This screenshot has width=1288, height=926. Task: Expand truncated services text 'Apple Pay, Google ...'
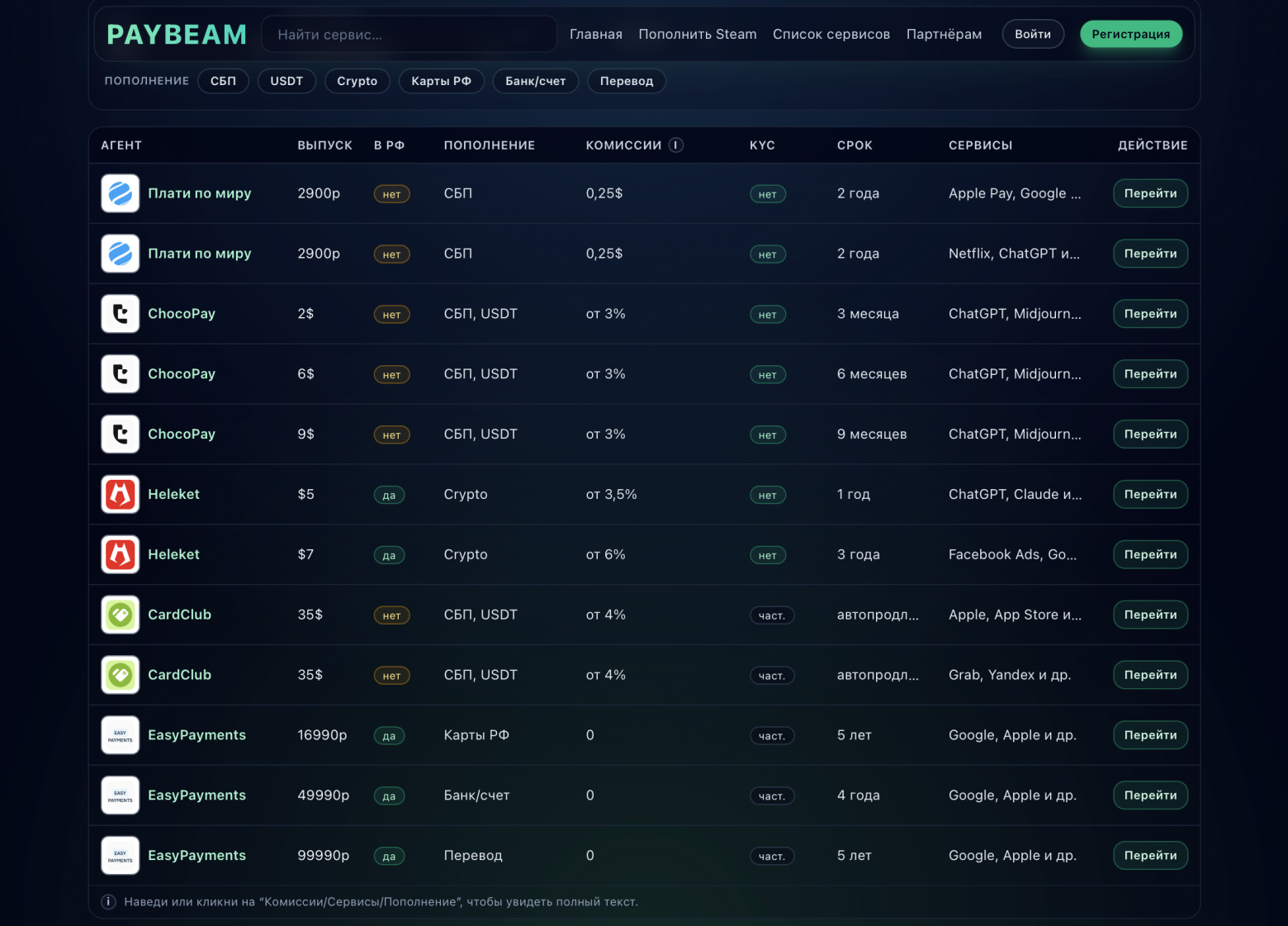click(x=1015, y=193)
